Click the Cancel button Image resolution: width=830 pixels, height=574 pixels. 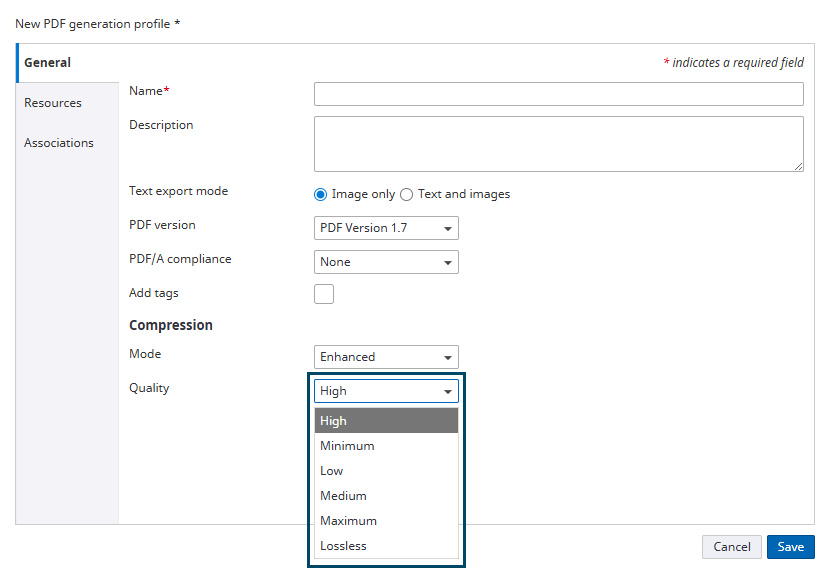(732, 547)
